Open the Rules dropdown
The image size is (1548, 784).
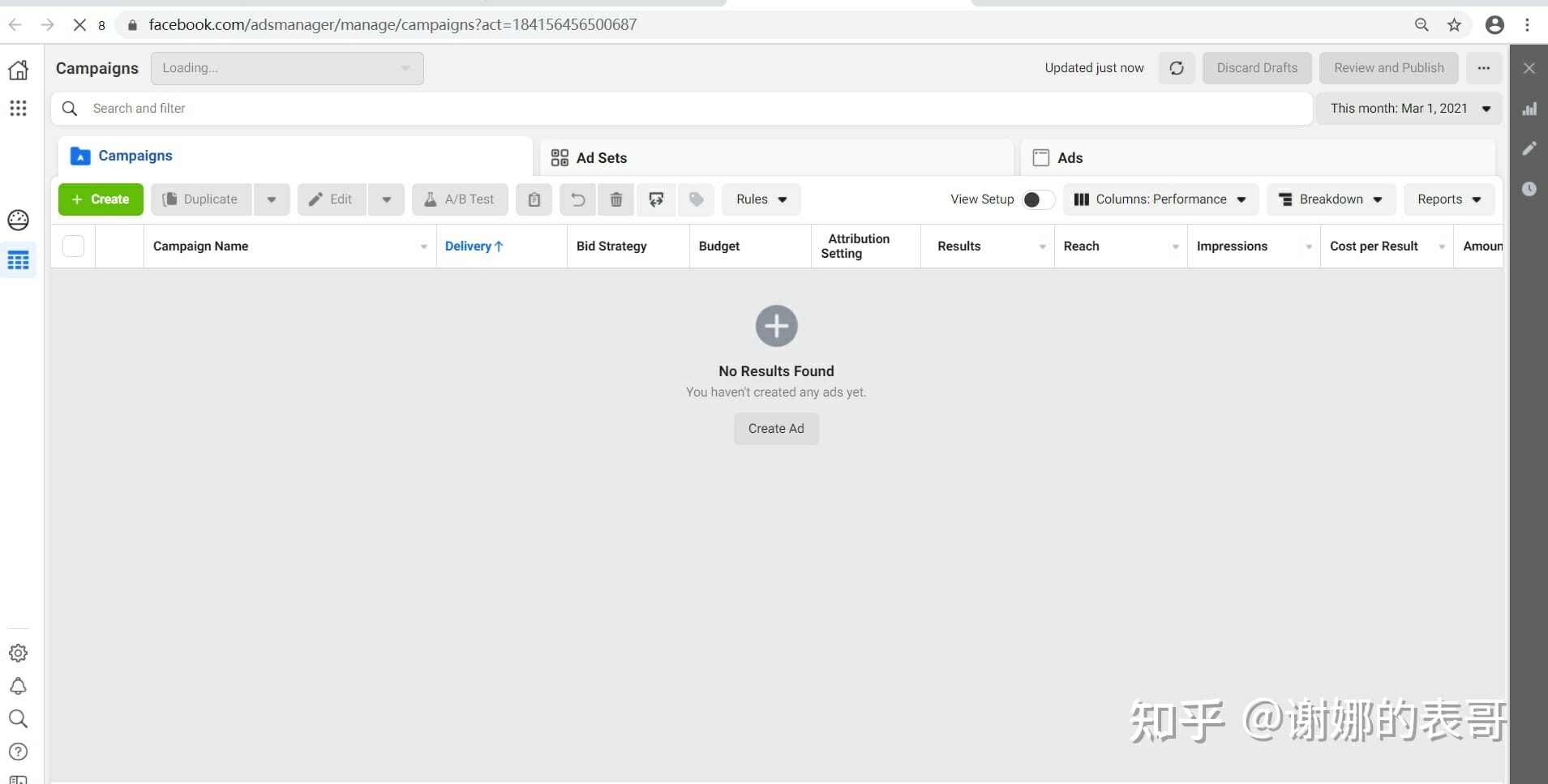[x=761, y=199]
